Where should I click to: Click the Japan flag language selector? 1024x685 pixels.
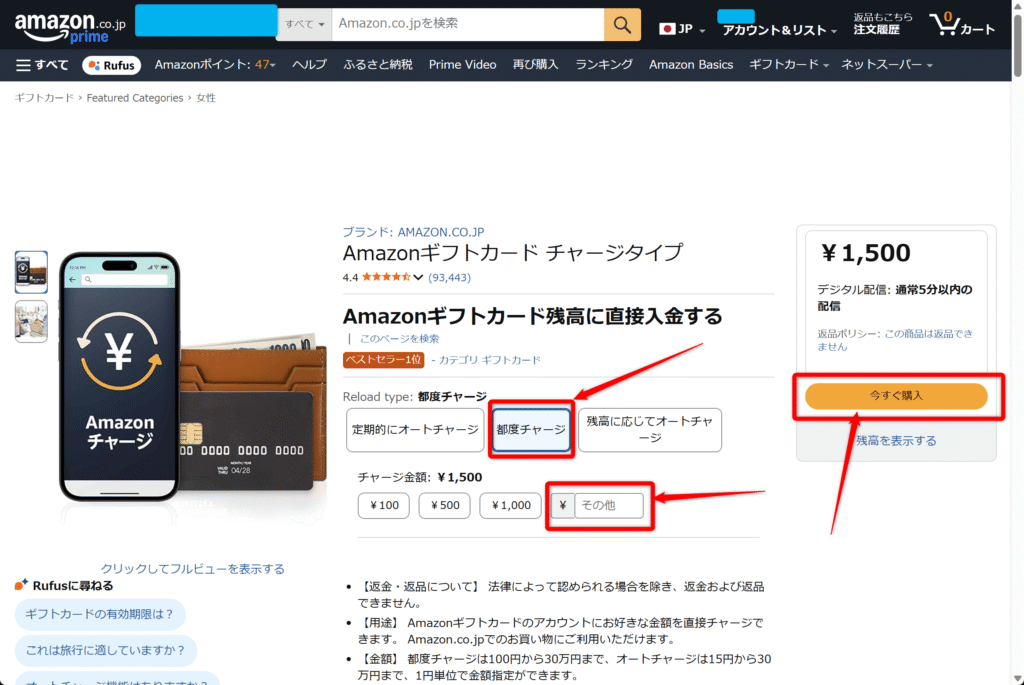pos(682,29)
